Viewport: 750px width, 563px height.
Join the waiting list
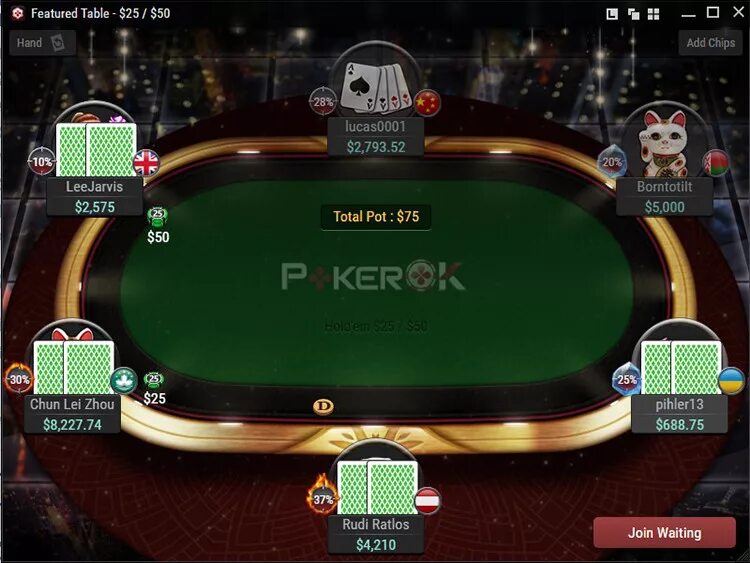point(664,532)
